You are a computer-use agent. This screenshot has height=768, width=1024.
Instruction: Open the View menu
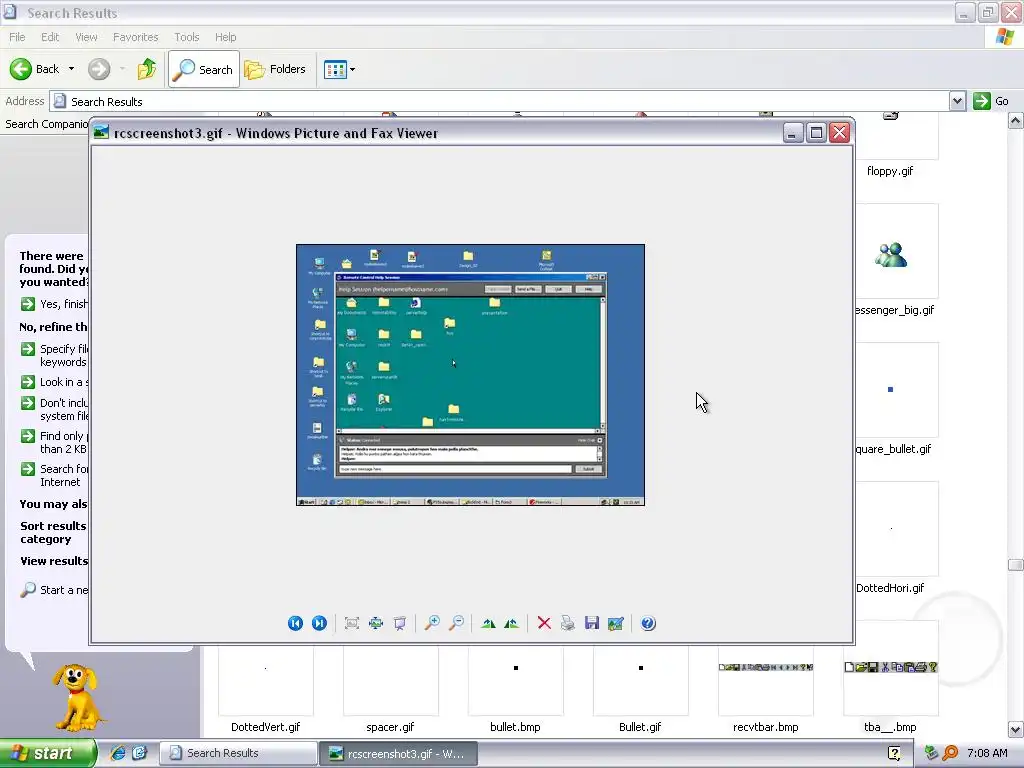pyautogui.click(x=86, y=37)
